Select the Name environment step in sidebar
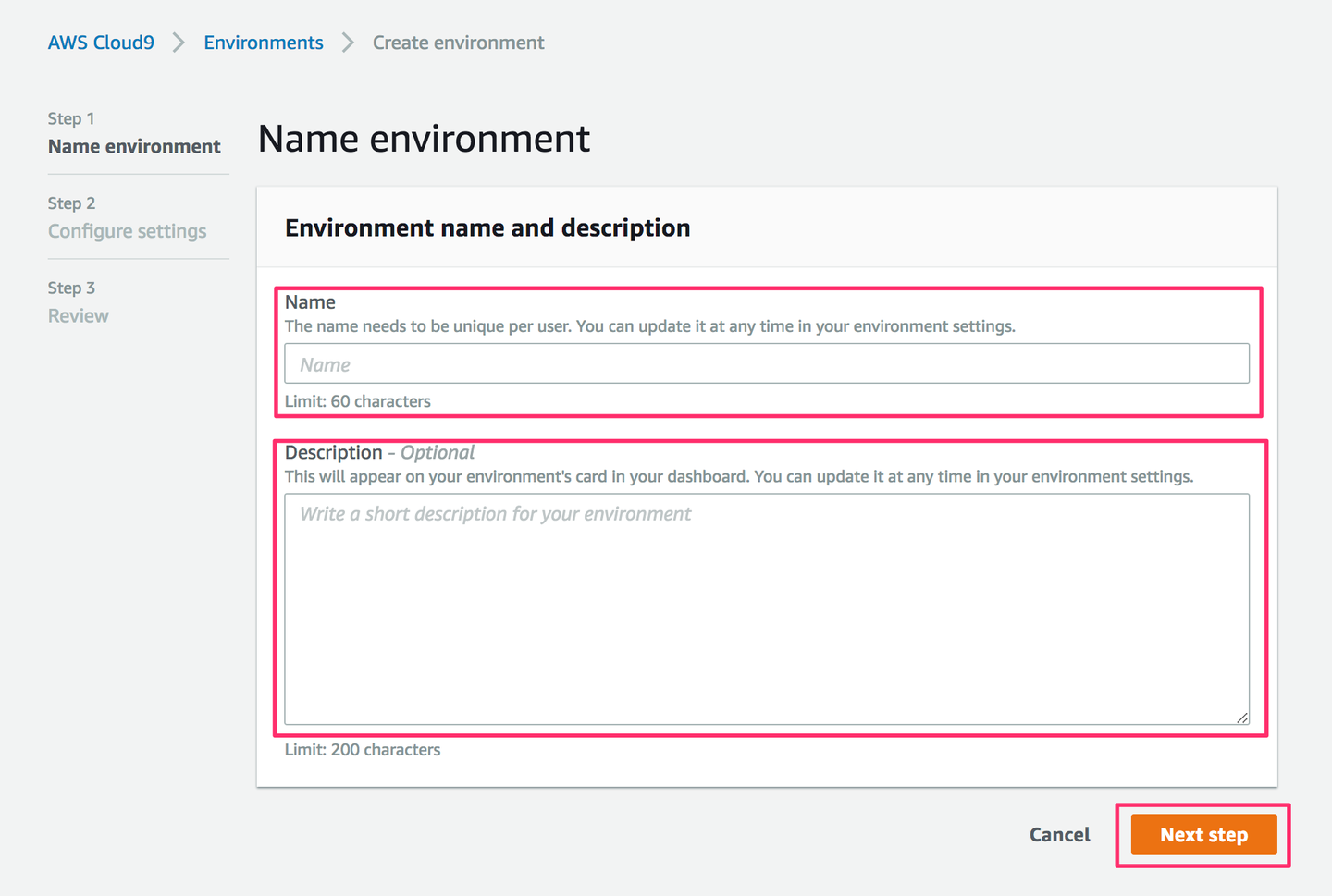 (x=134, y=146)
